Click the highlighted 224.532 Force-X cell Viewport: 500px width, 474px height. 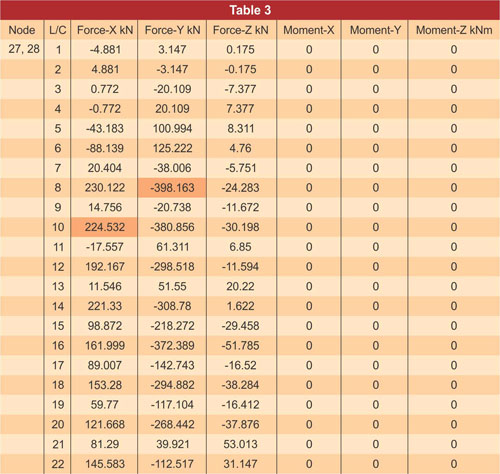point(105,227)
